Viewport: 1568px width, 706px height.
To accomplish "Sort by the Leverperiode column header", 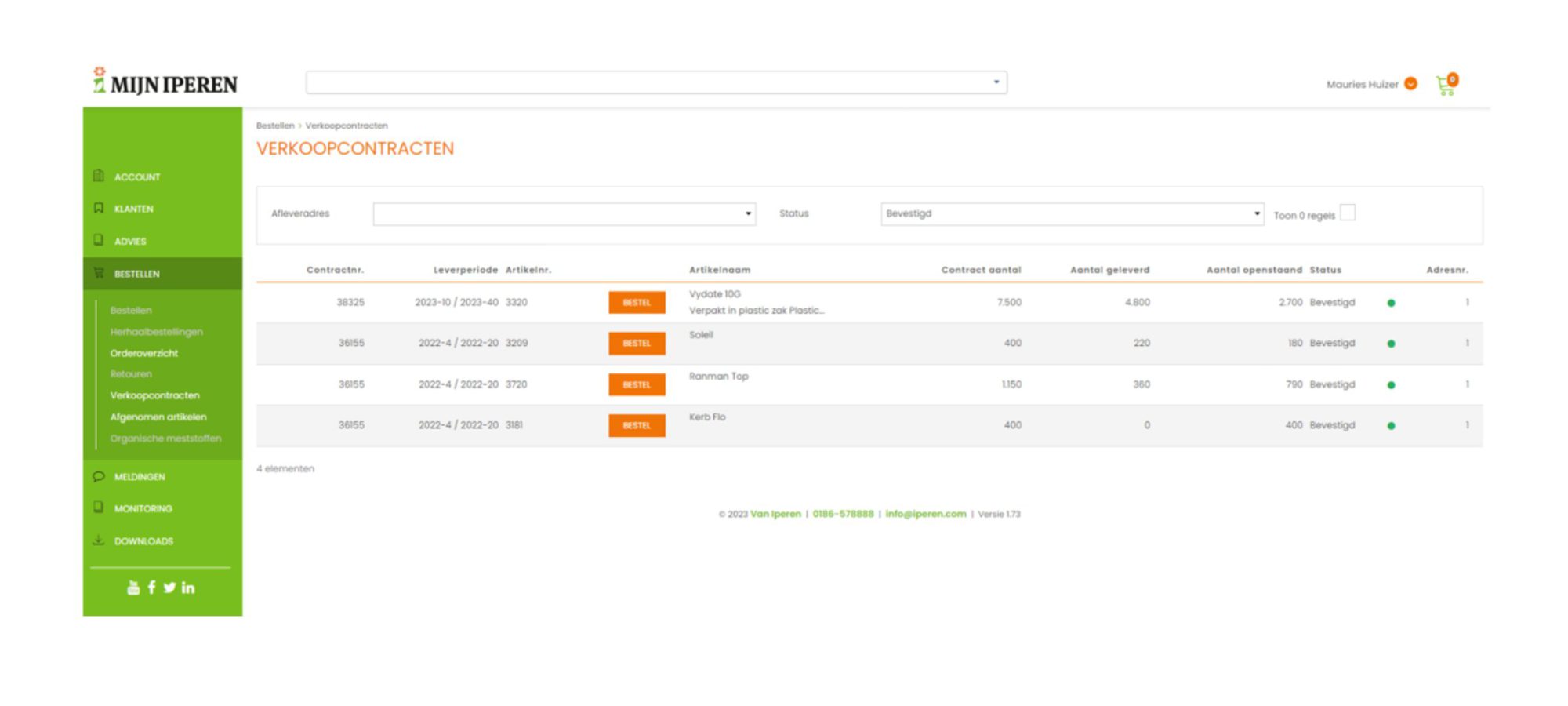I will (465, 270).
